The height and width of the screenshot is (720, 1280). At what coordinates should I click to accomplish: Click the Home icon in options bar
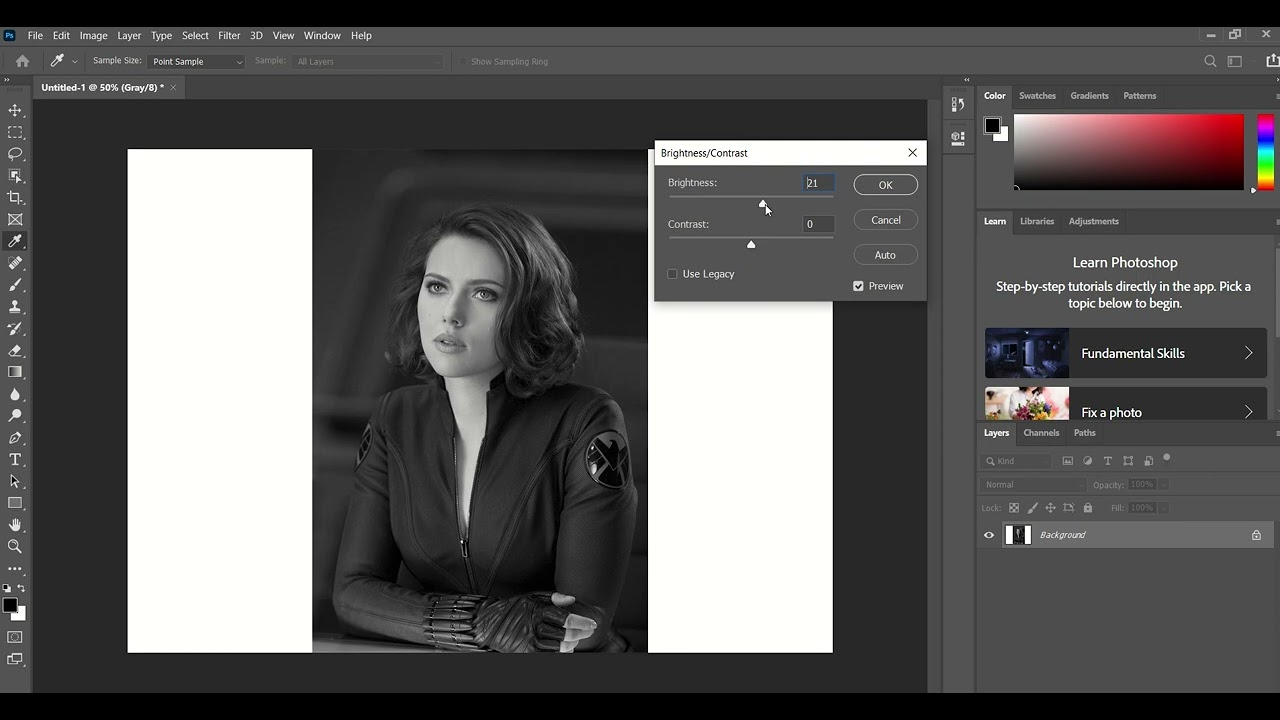coord(22,61)
